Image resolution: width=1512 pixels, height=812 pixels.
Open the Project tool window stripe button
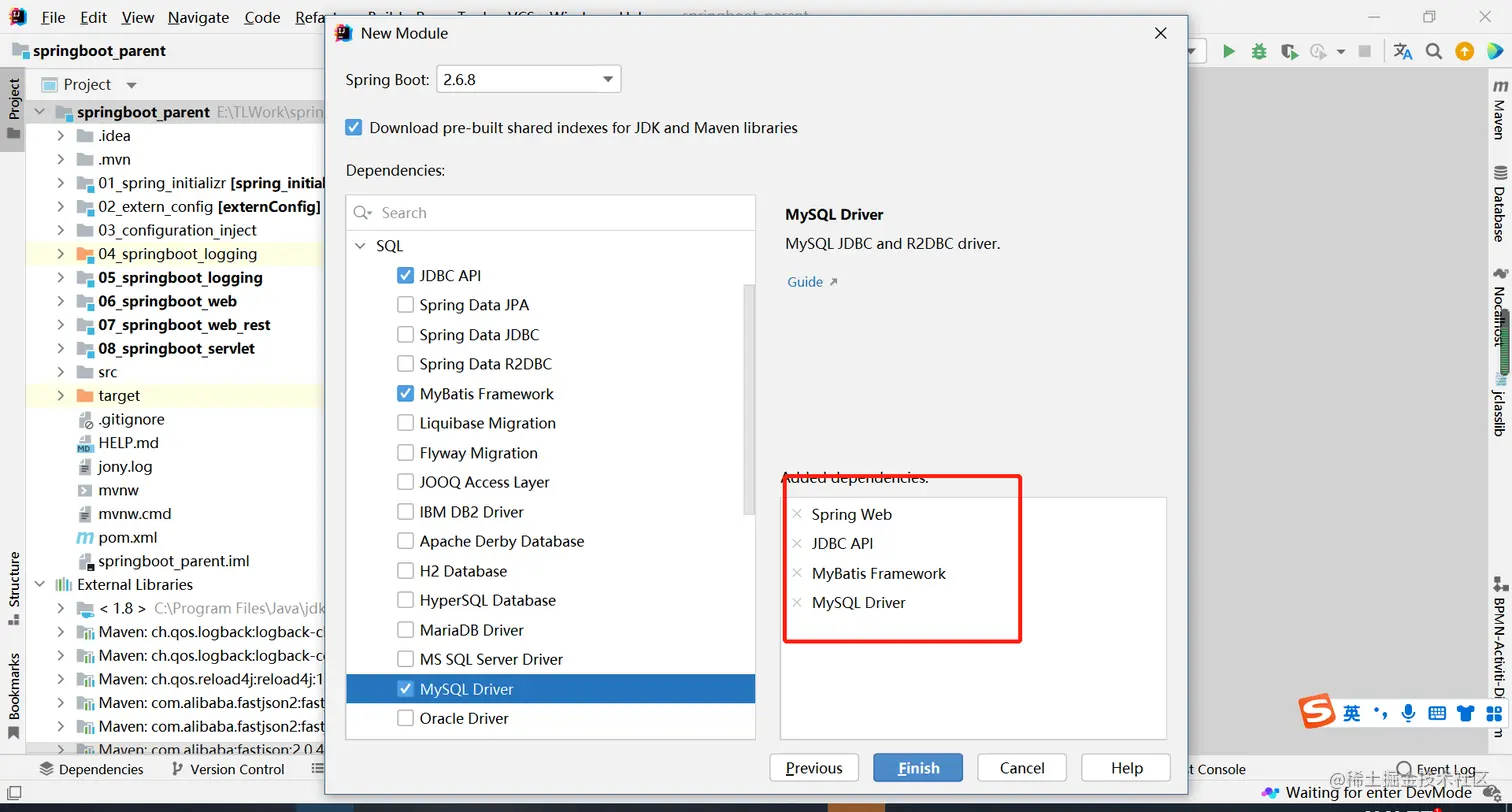[14, 109]
